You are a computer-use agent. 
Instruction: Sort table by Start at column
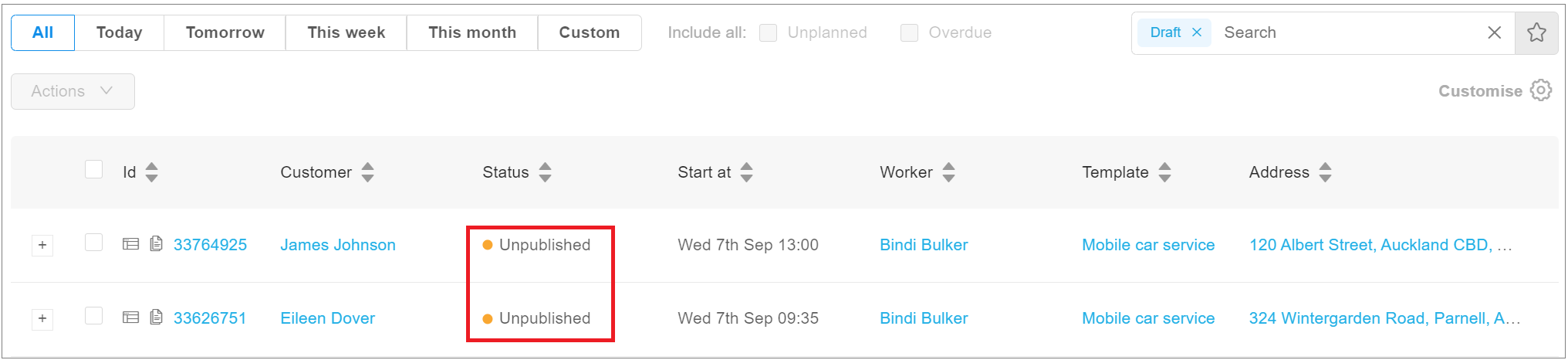(746, 172)
